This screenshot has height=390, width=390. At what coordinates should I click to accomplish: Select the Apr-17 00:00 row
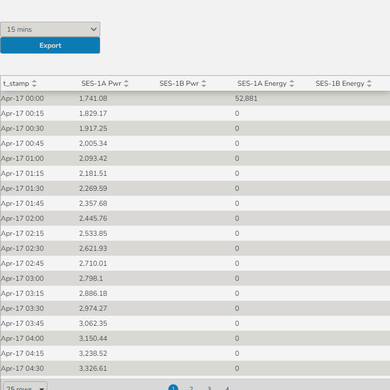click(195, 98)
